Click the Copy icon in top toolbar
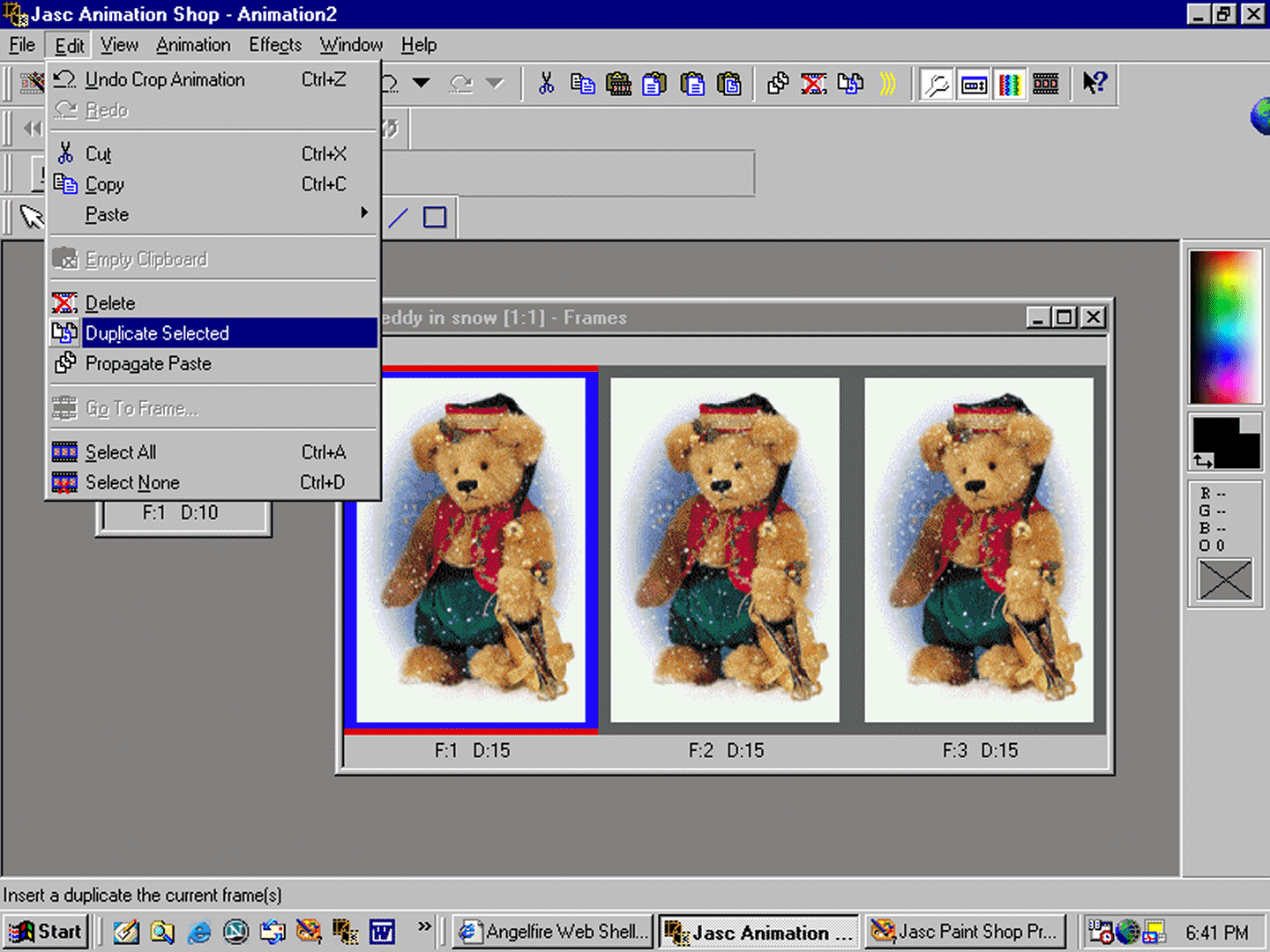Screen dimensions: 1270x952 582,84
